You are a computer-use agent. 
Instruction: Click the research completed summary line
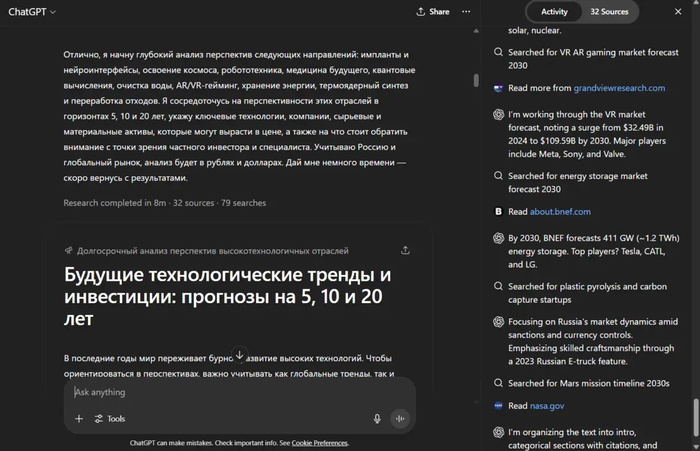pyautogui.click(x=164, y=202)
